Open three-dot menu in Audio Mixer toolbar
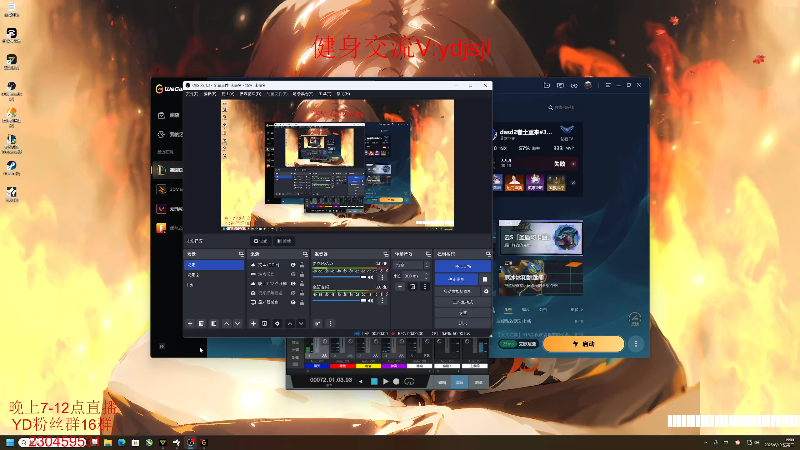Screen dimensions: 800x450 tap(330, 323)
